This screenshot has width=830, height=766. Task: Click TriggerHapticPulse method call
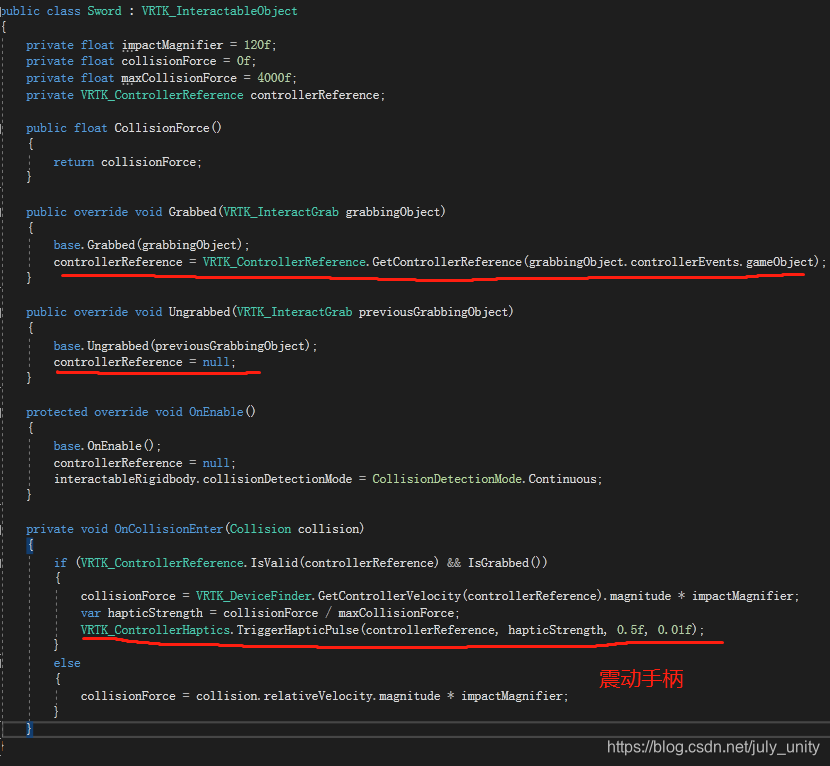point(297,630)
